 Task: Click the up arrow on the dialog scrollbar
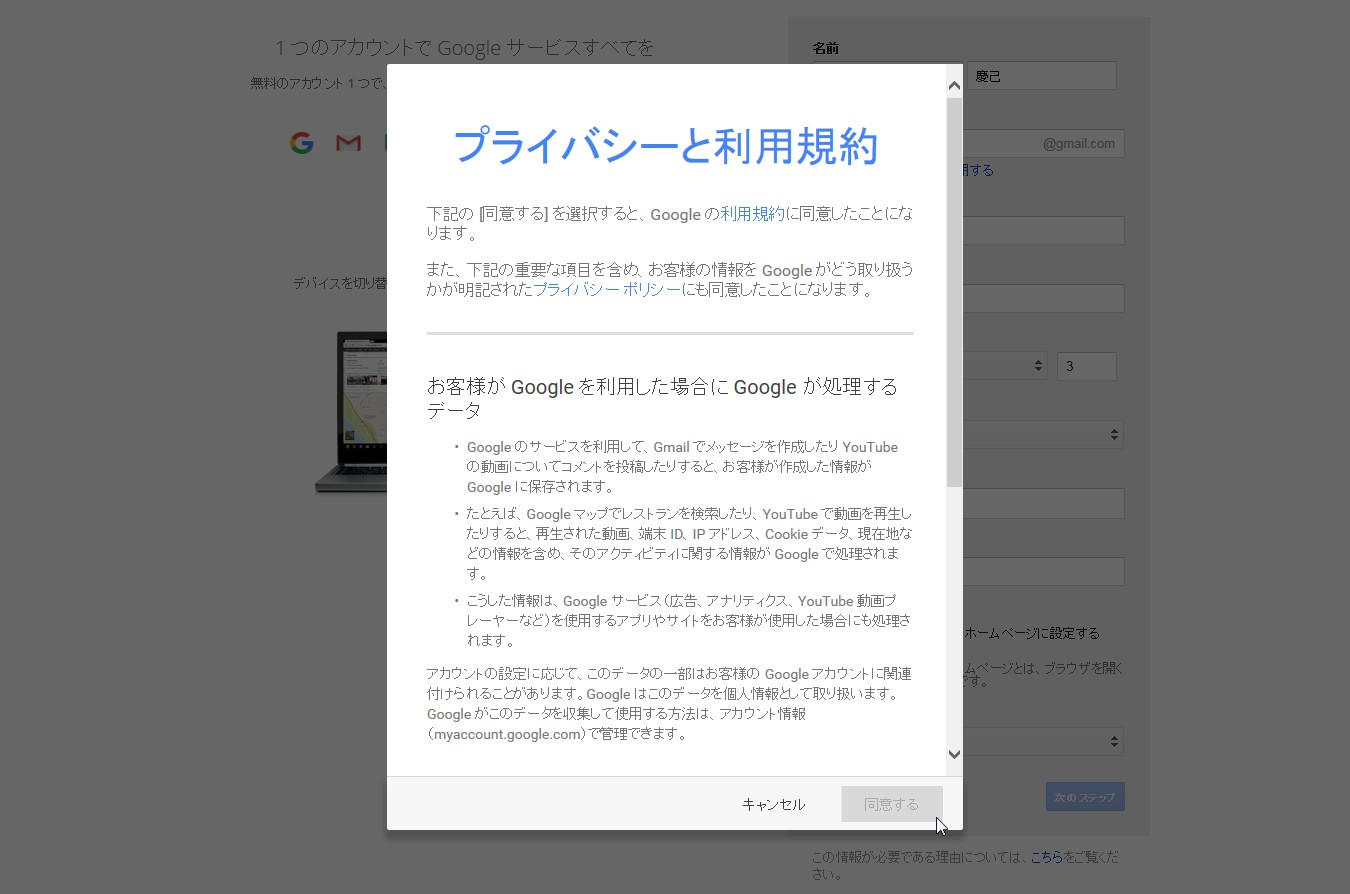click(953, 85)
